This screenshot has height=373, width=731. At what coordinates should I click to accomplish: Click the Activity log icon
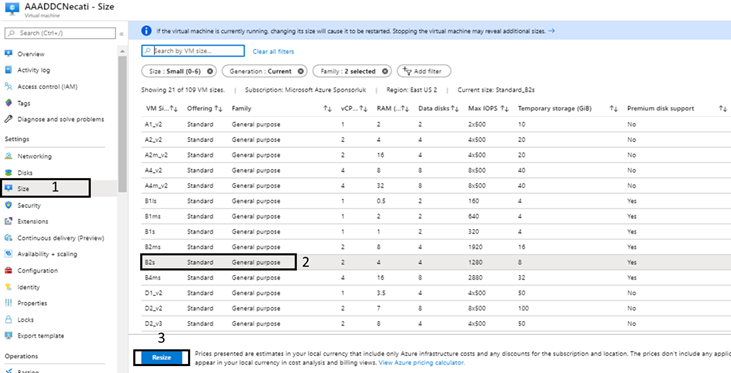8,70
